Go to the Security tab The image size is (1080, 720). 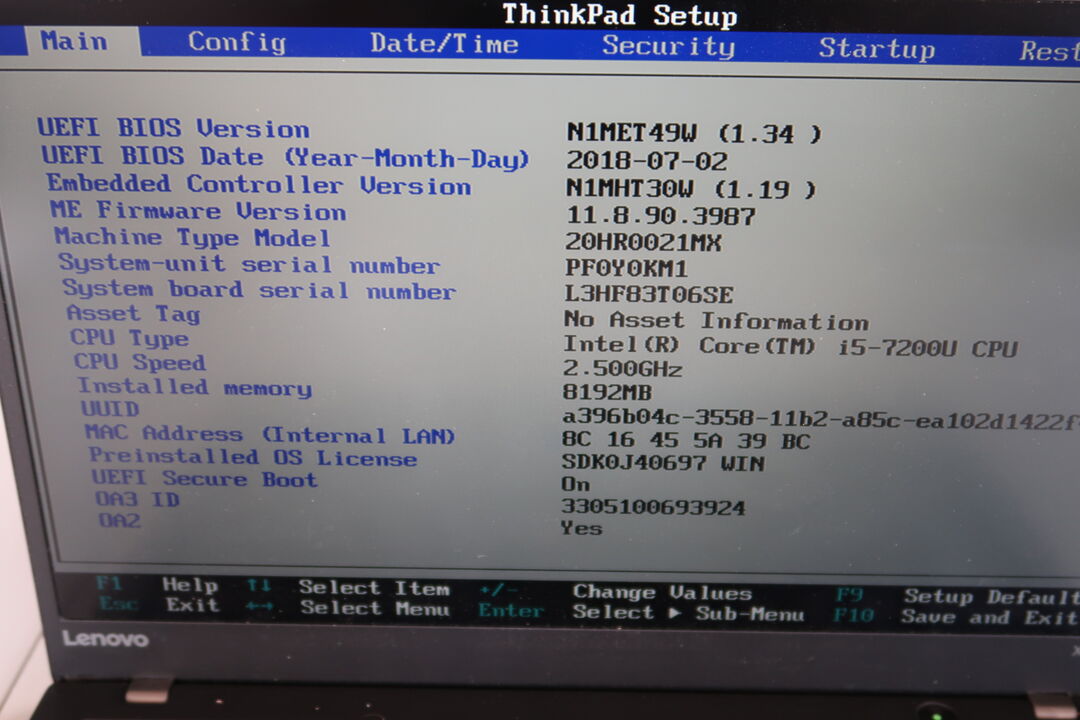(x=668, y=46)
